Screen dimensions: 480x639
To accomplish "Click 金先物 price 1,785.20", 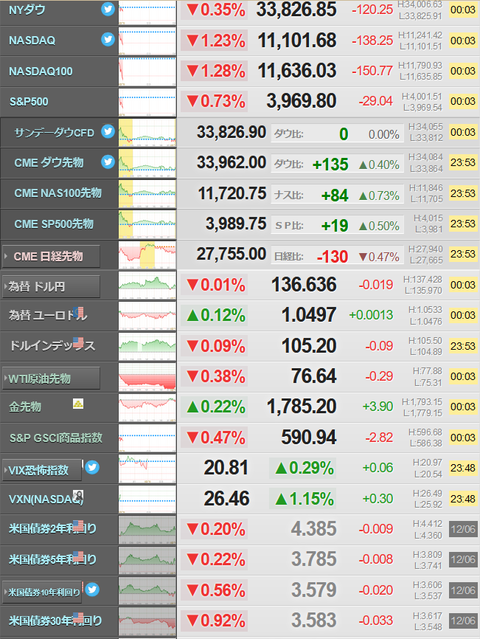I will pyautogui.click(x=302, y=406).
